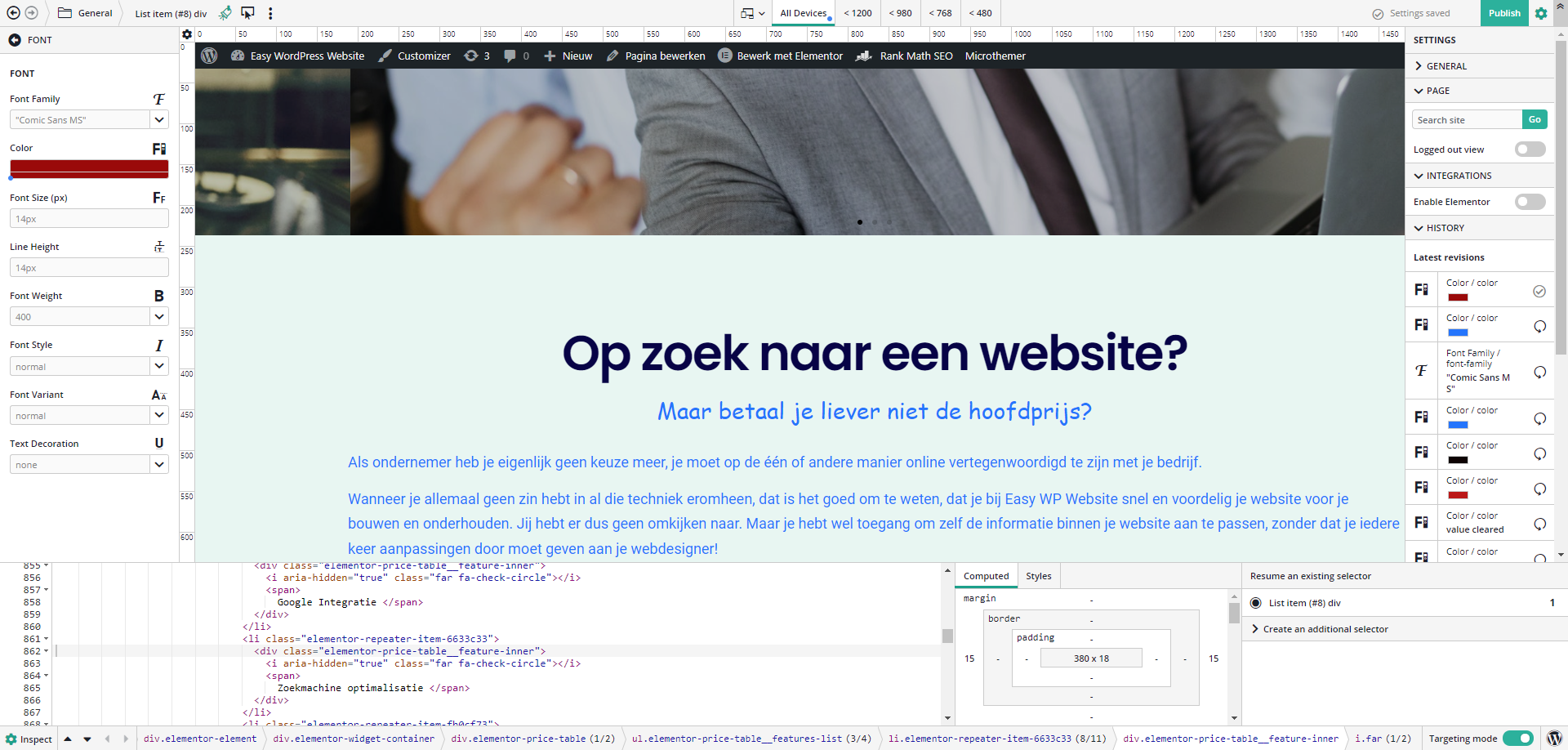This screenshot has height=750, width=1568.
Task: Select the List item (#8) div radio button
Action: pyautogui.click(x=1256, y=603)
